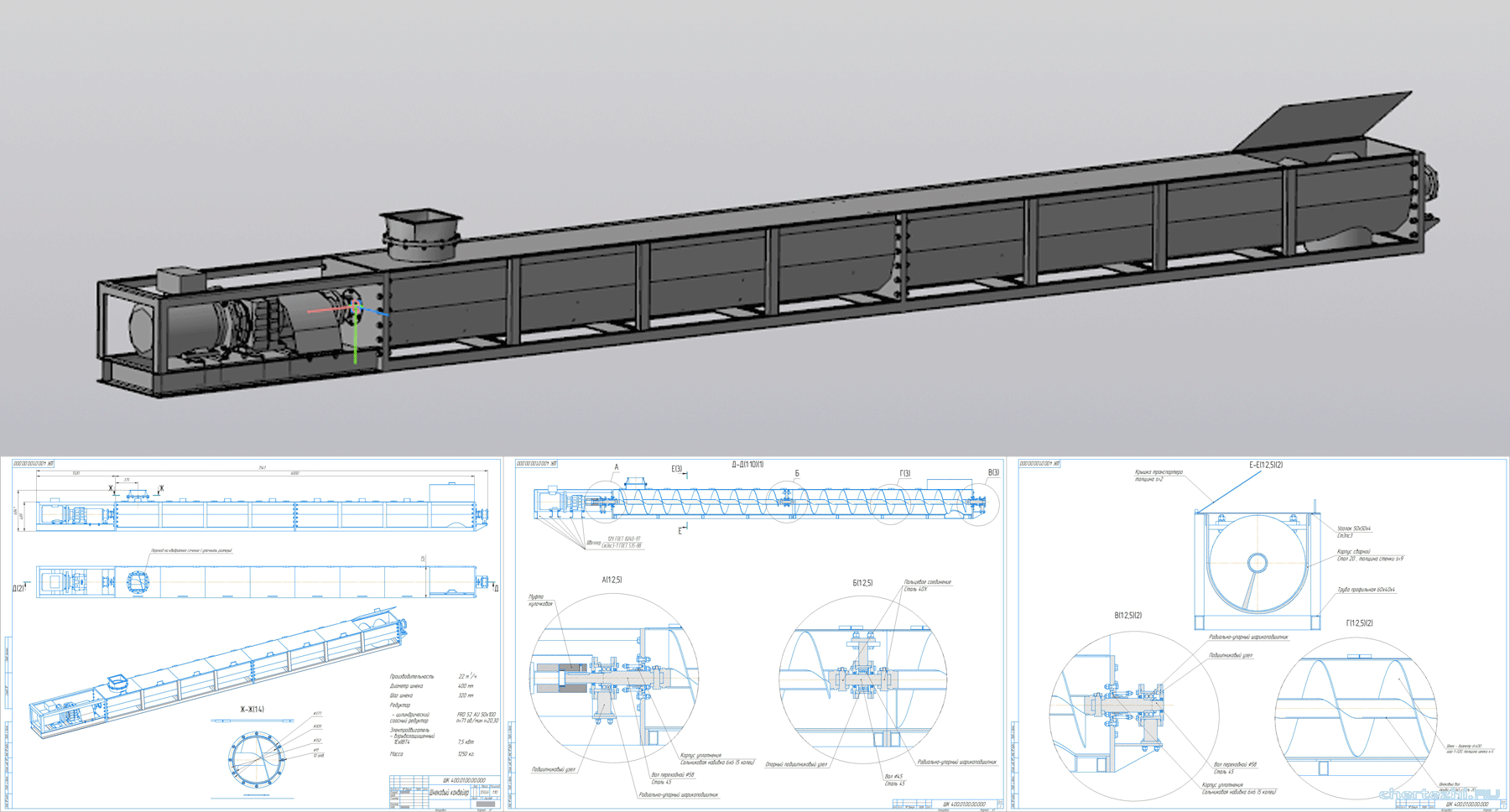Click the 'Пальцевое соединение' callout label
This screenshot has width=1510, height=812.
[927, 581]
